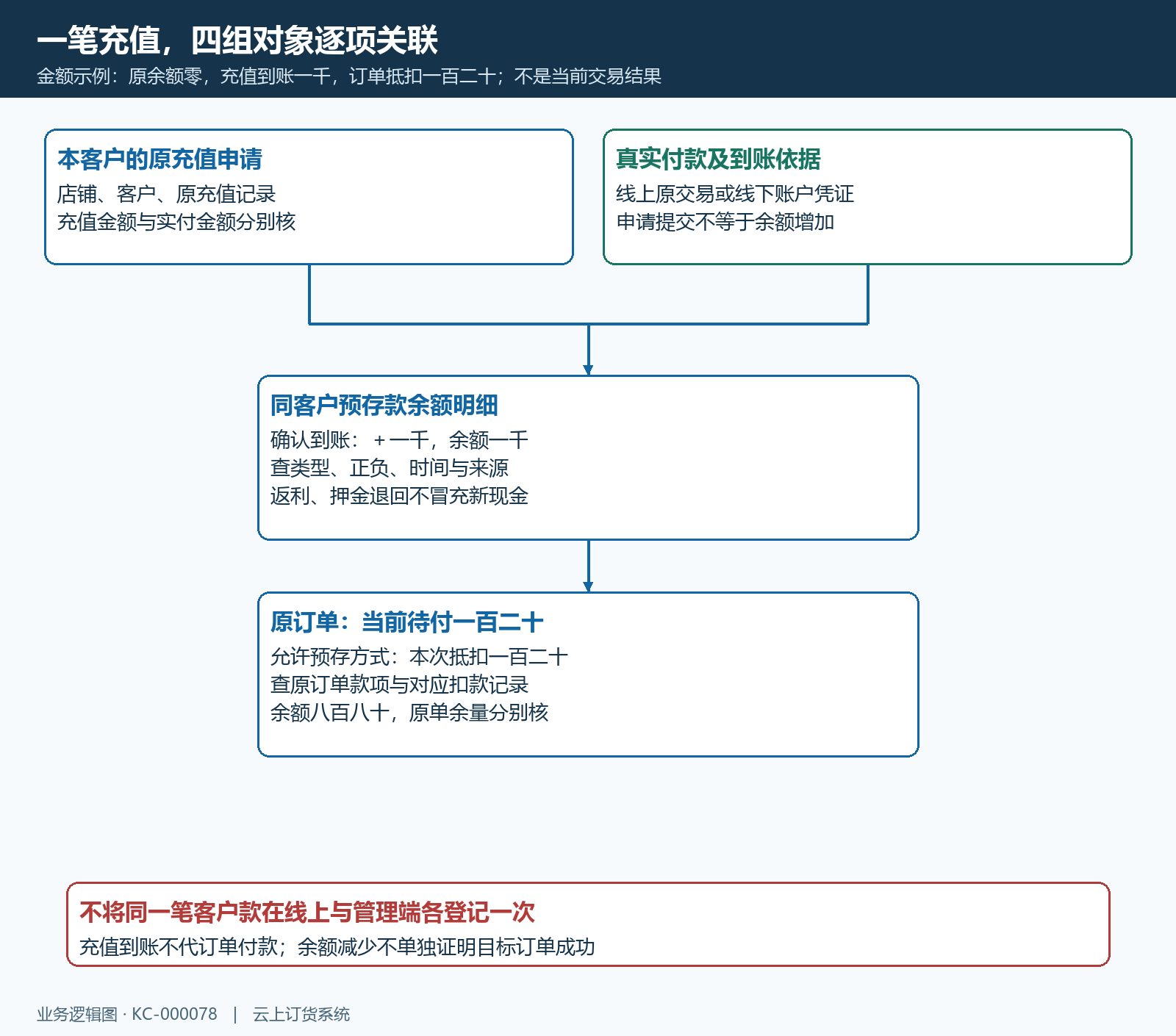Click the line 申请提交不等于余额增加
Screen dimensions: 1176x1036
[x=725, y=222]
